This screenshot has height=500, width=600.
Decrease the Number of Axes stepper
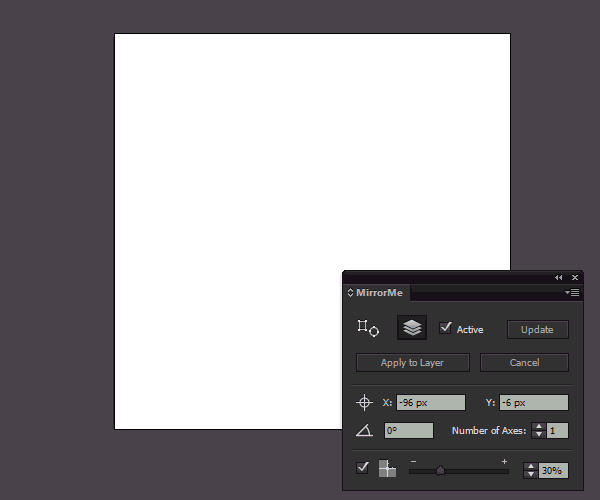[539, 435]
